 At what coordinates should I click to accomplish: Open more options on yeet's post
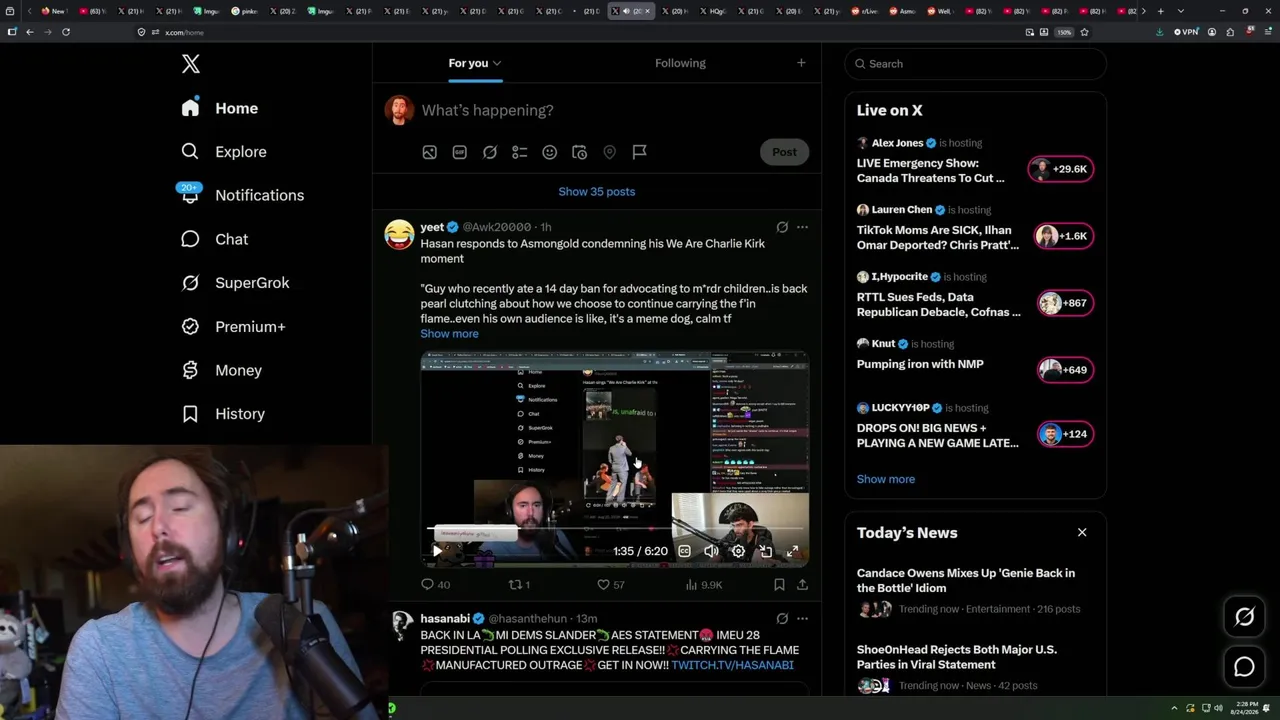coord(802,227)
